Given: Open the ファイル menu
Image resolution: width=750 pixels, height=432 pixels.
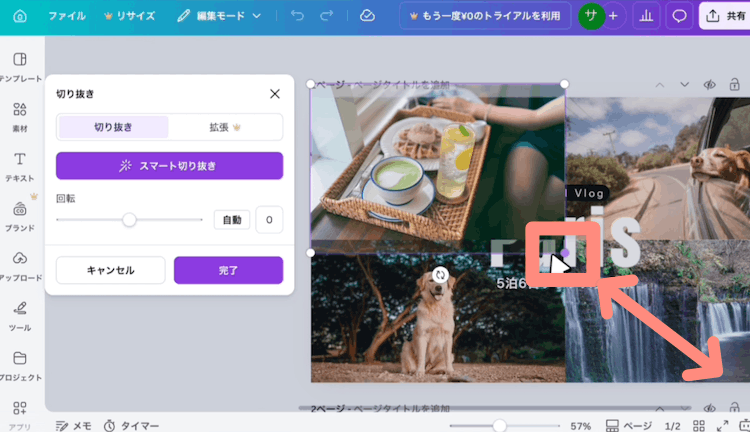Looking at the screenshot, I should coord(67,16).
